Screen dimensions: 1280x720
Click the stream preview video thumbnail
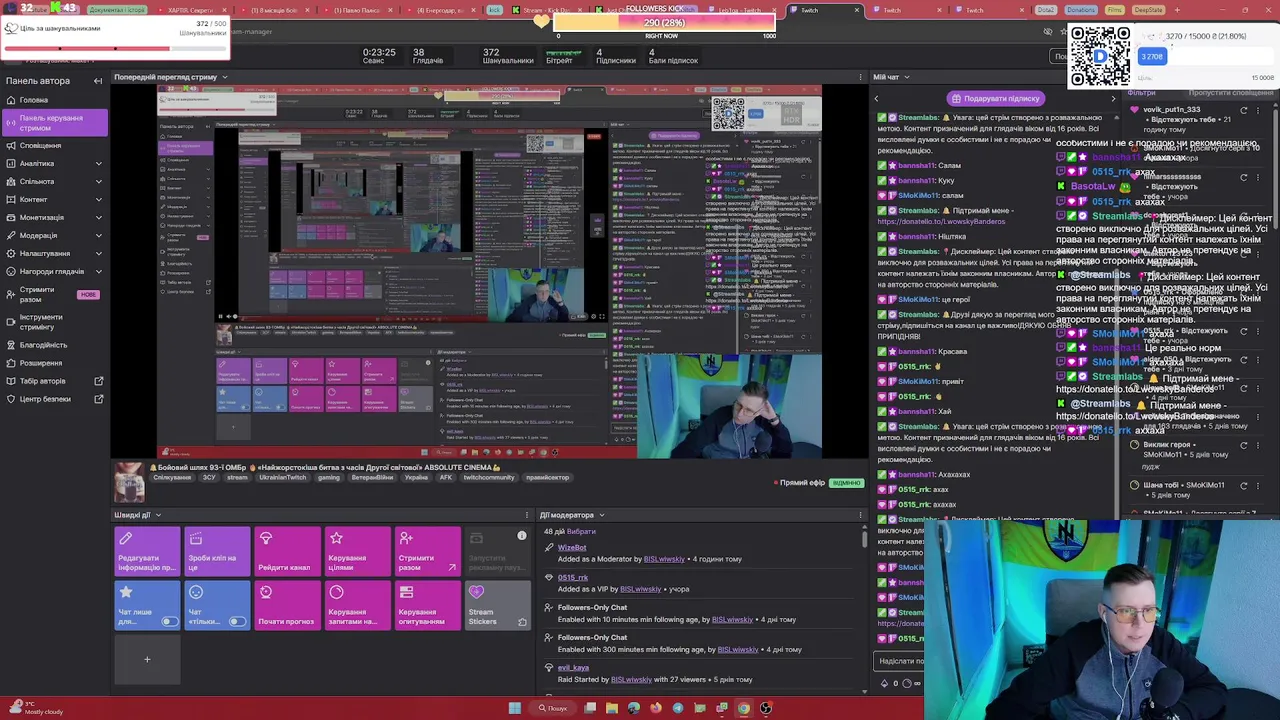click(489, 271)
